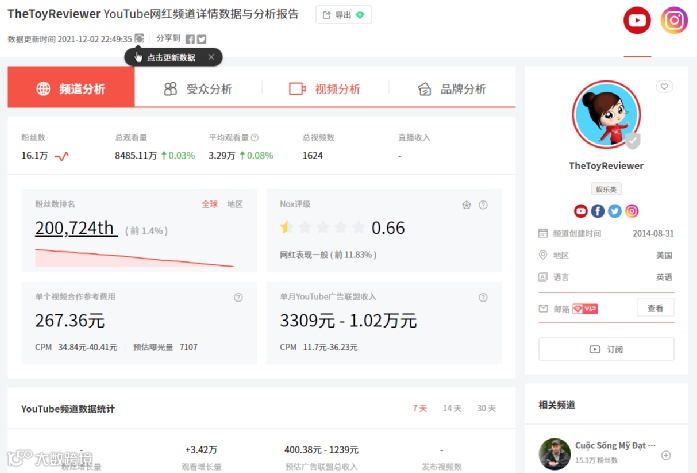This screenshot has width=697, height=473.
Task: Click the TheToyReviewer channel name
Action: pyautogui.click(x=606, y=166)
